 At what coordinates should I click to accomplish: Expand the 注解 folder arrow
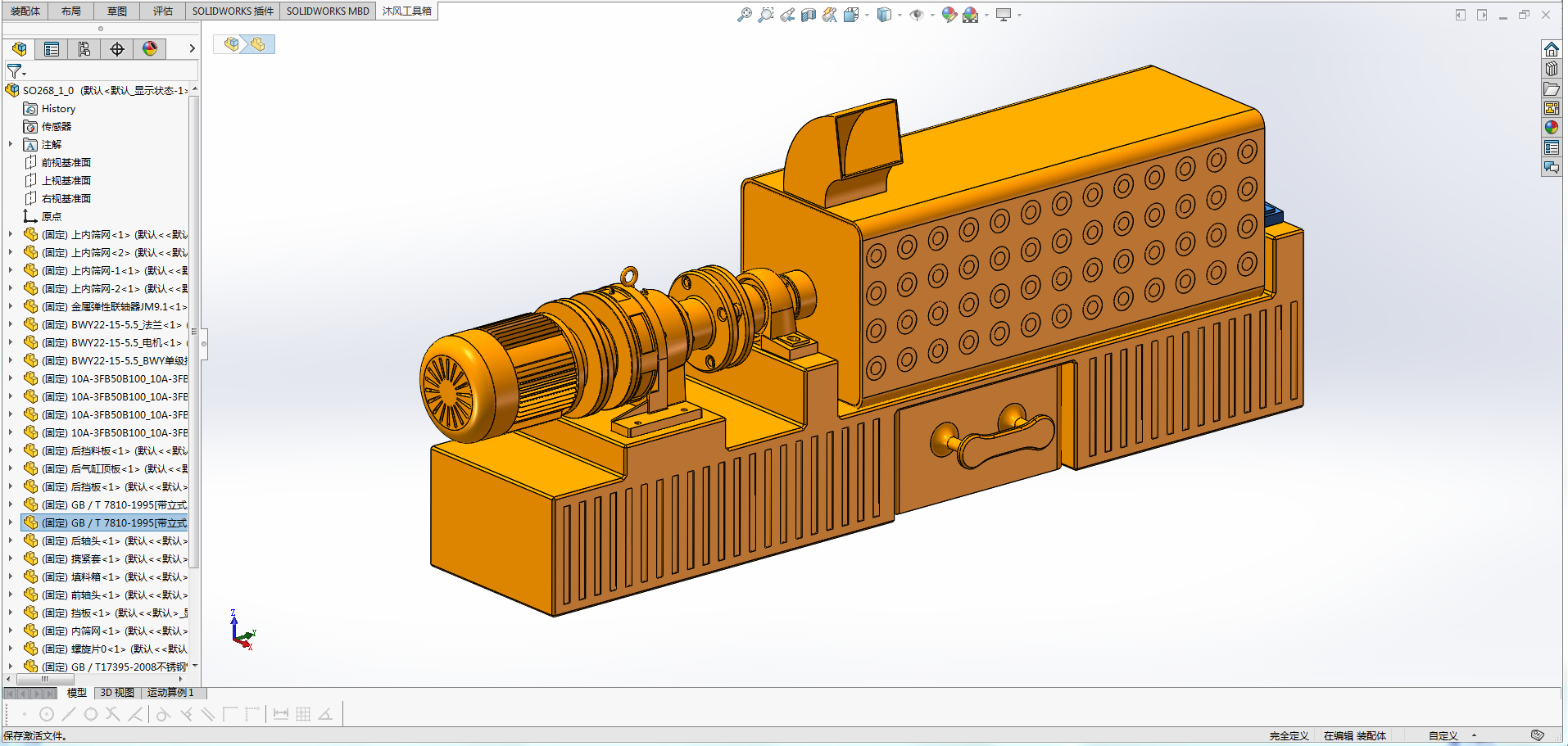[11, 144]
